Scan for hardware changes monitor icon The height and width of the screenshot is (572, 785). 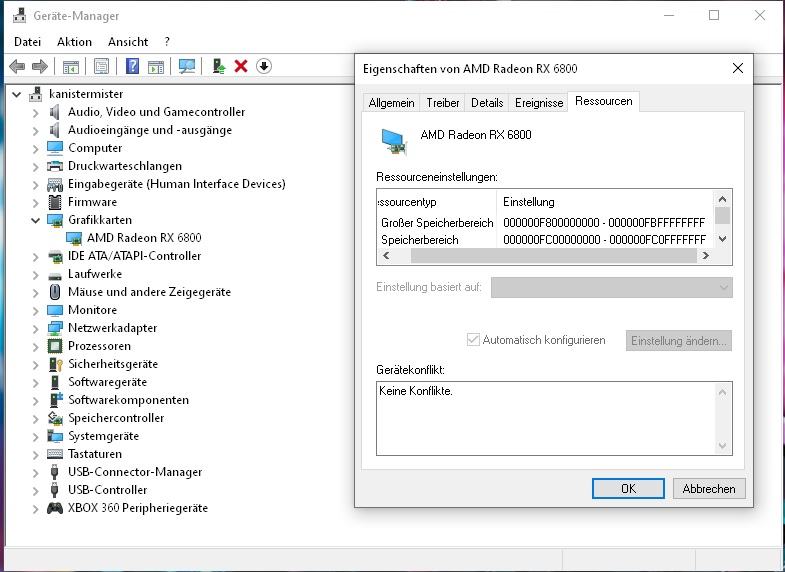tap(187, 66)
